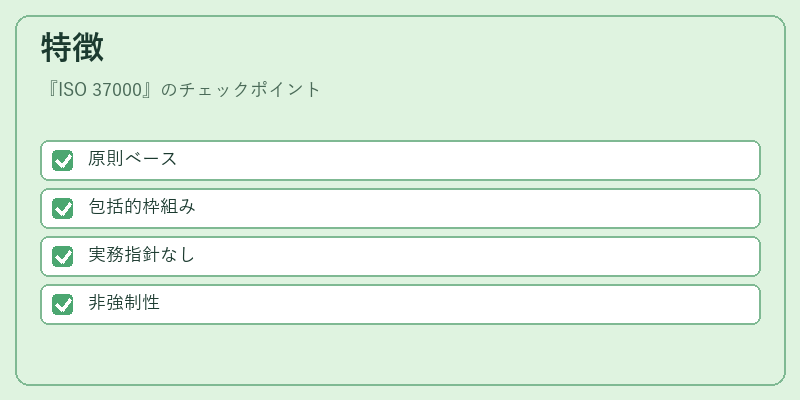
Task: Click blank space in the 非強制性 row
Action: 459,304
